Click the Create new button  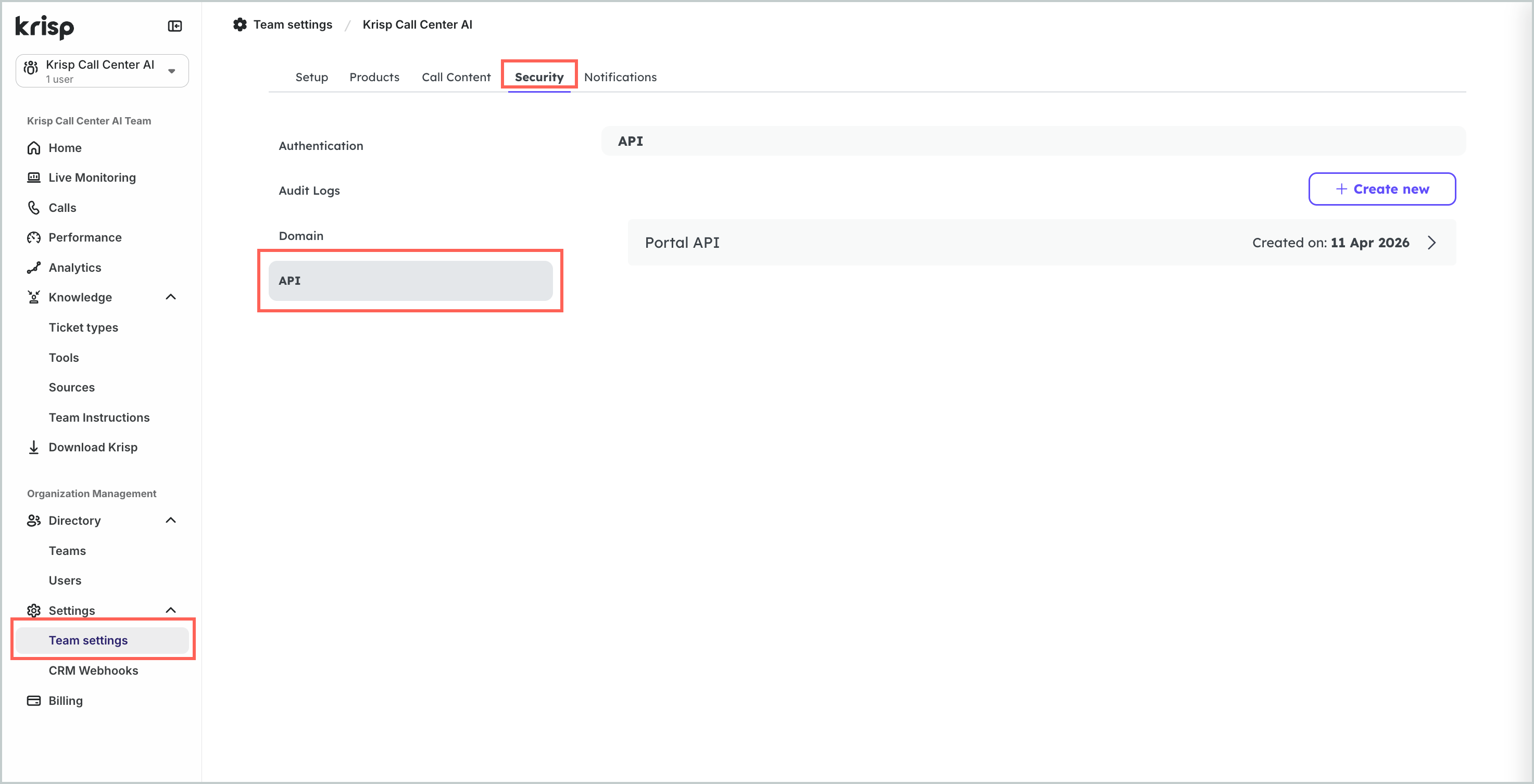click(x=1381, y=189)
